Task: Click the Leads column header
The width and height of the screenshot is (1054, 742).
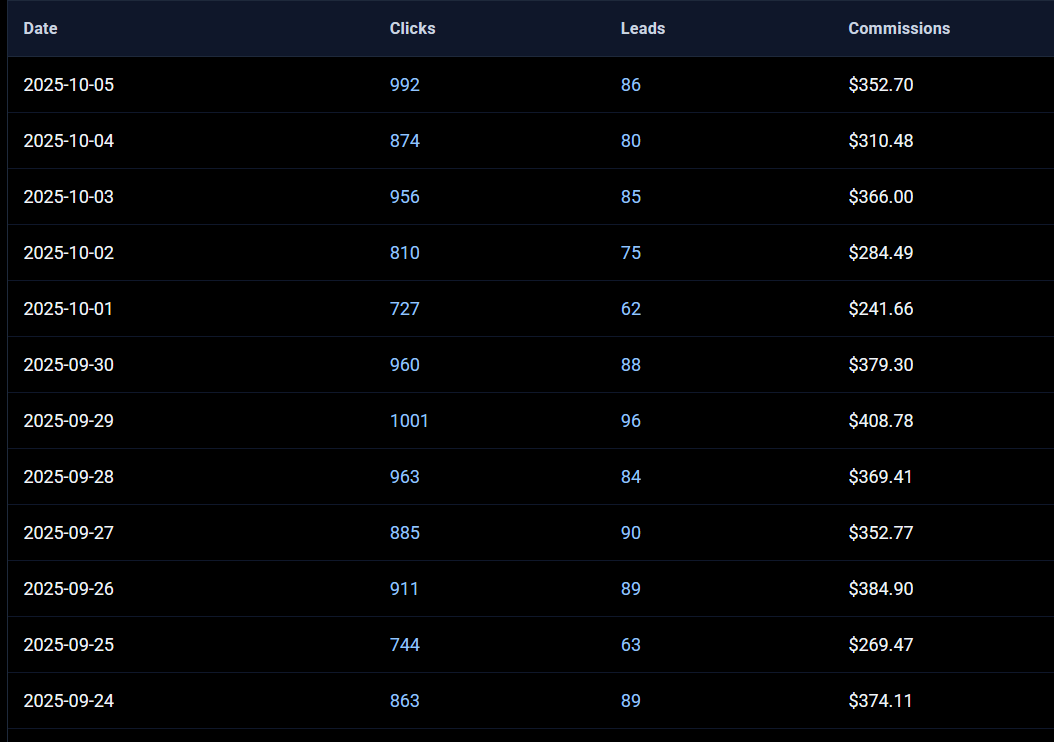Action: (642, 28)
